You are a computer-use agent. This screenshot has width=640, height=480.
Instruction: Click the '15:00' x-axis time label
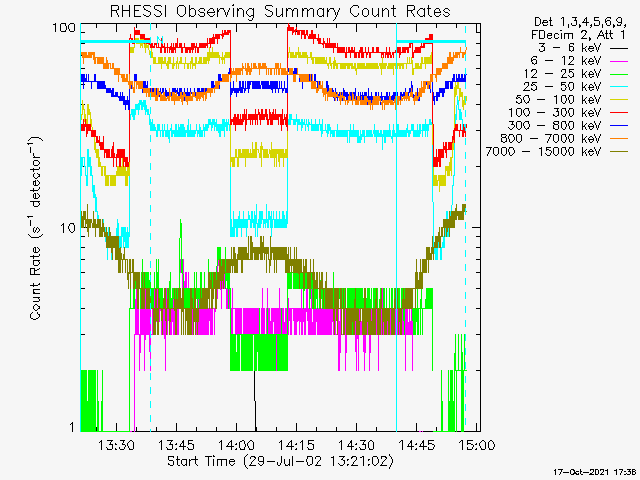(476, 444)
